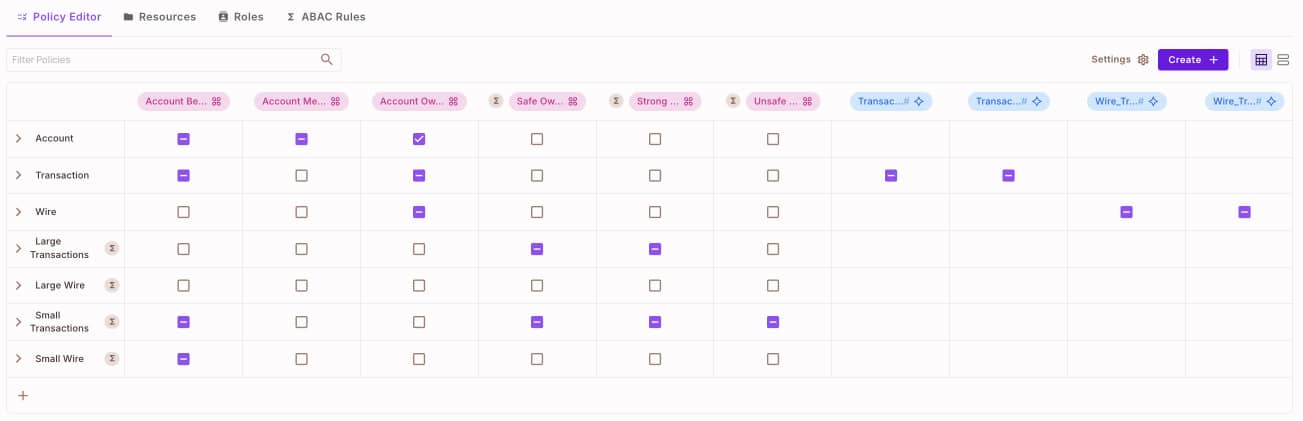The width and height of the screenshot is (1303, 421).
Task: Click sigma icon beside Small Transactions
Action: click(112, 322)
